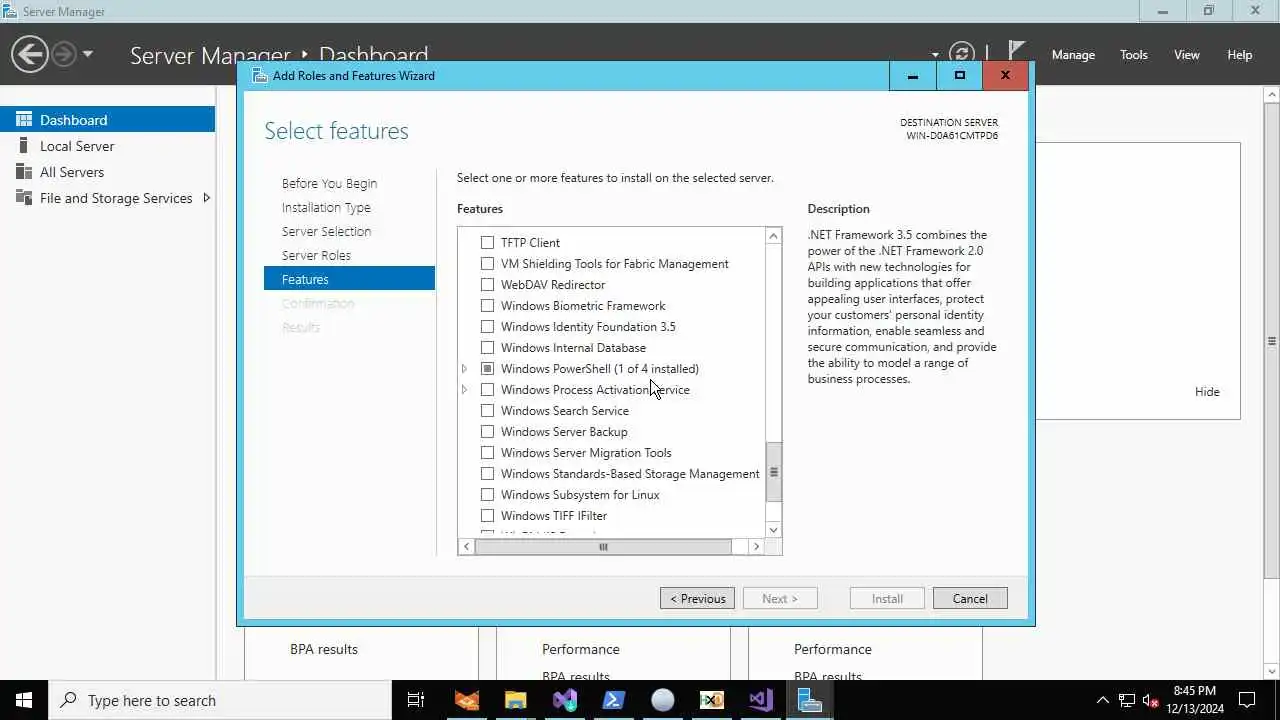Image resolution: width=1280 pixels, height=720 pixels.
Task: Click the Hide link on the dashboard
Action: [x=1207, y=391]
